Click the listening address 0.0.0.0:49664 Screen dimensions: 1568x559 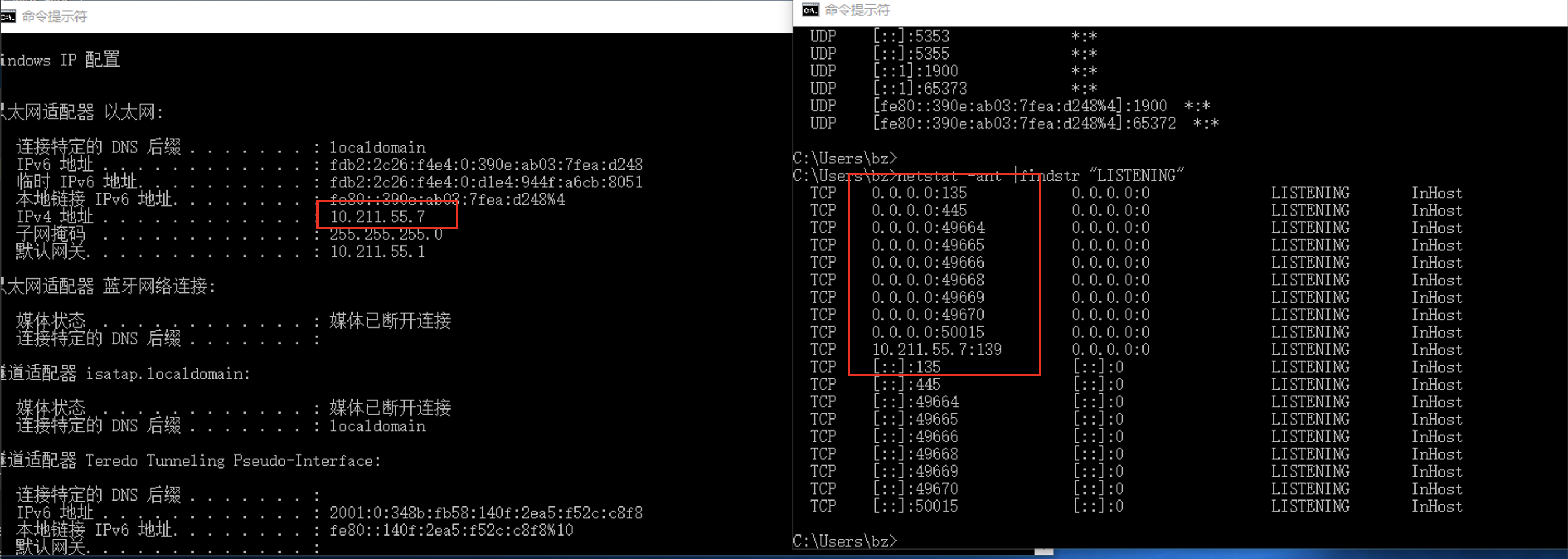tap(928, 228)
